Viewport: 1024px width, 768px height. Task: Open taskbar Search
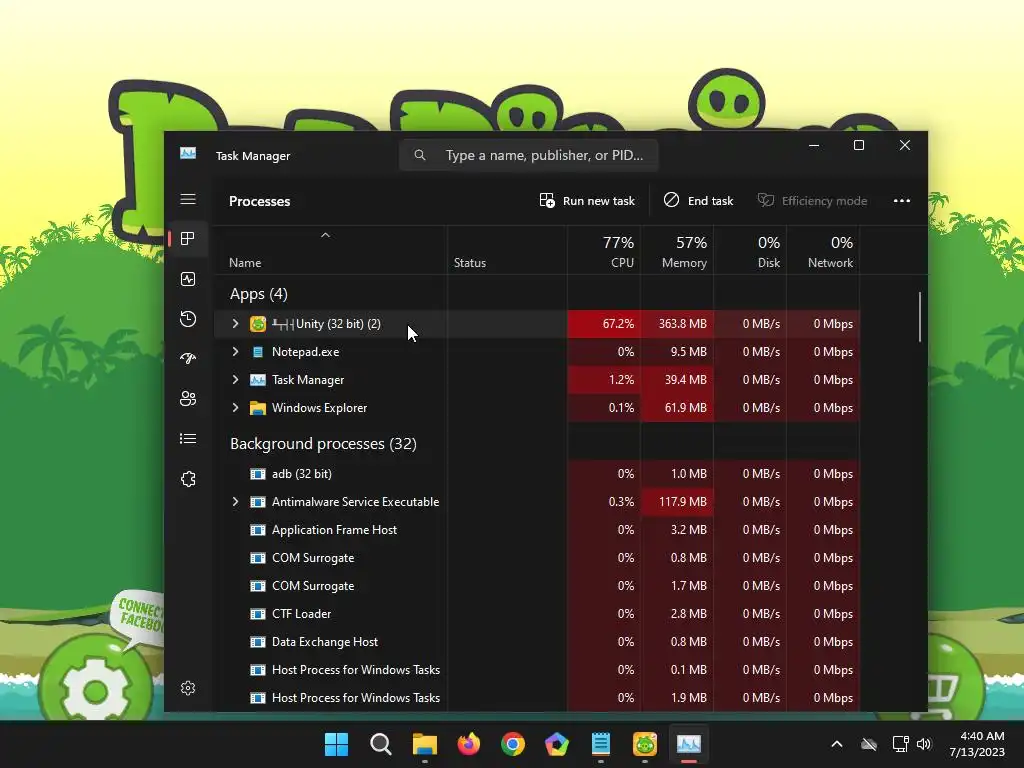[381, 744]
